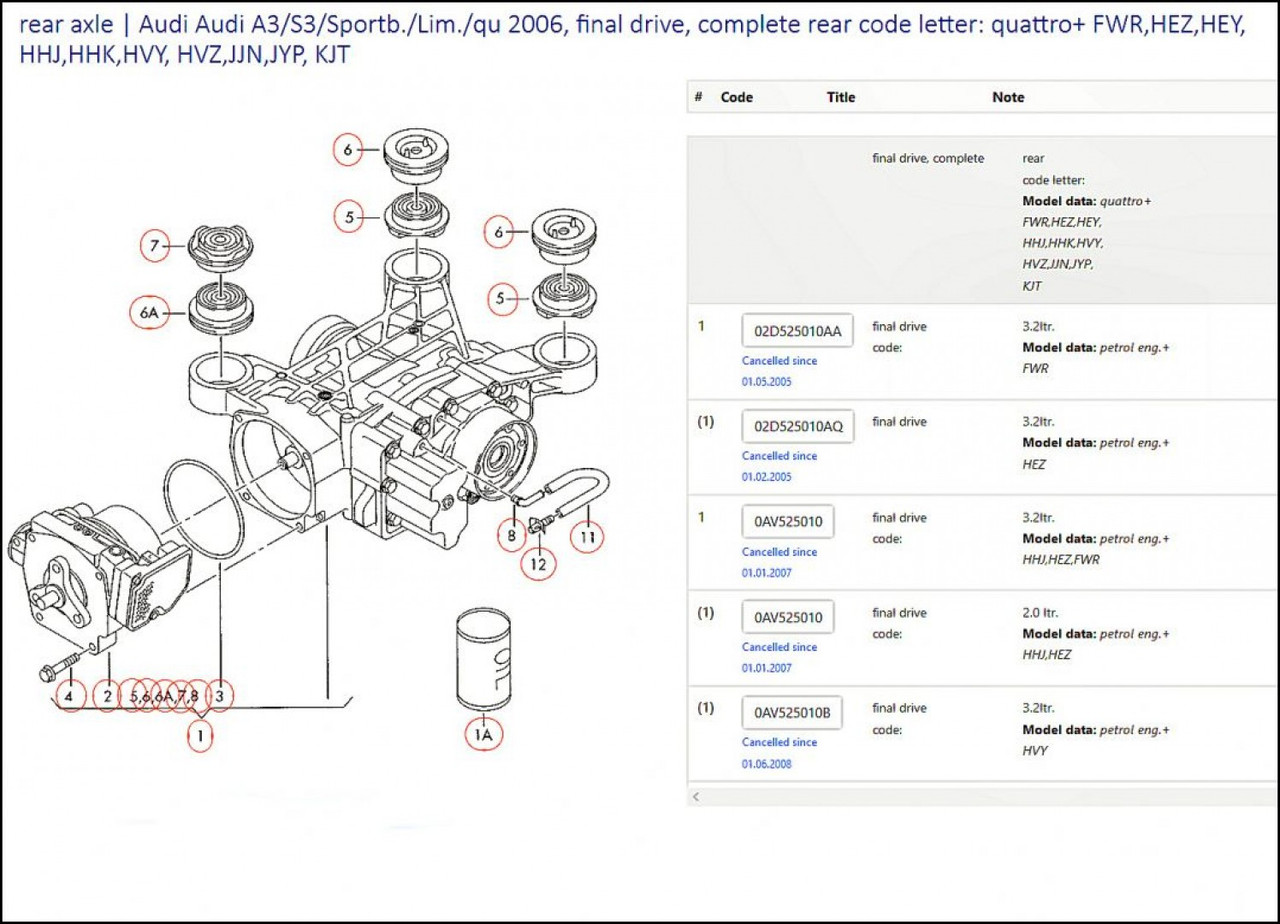Click callout 4 below the bolt
This screenshot has width=1280, height=924.
point(69,695)
